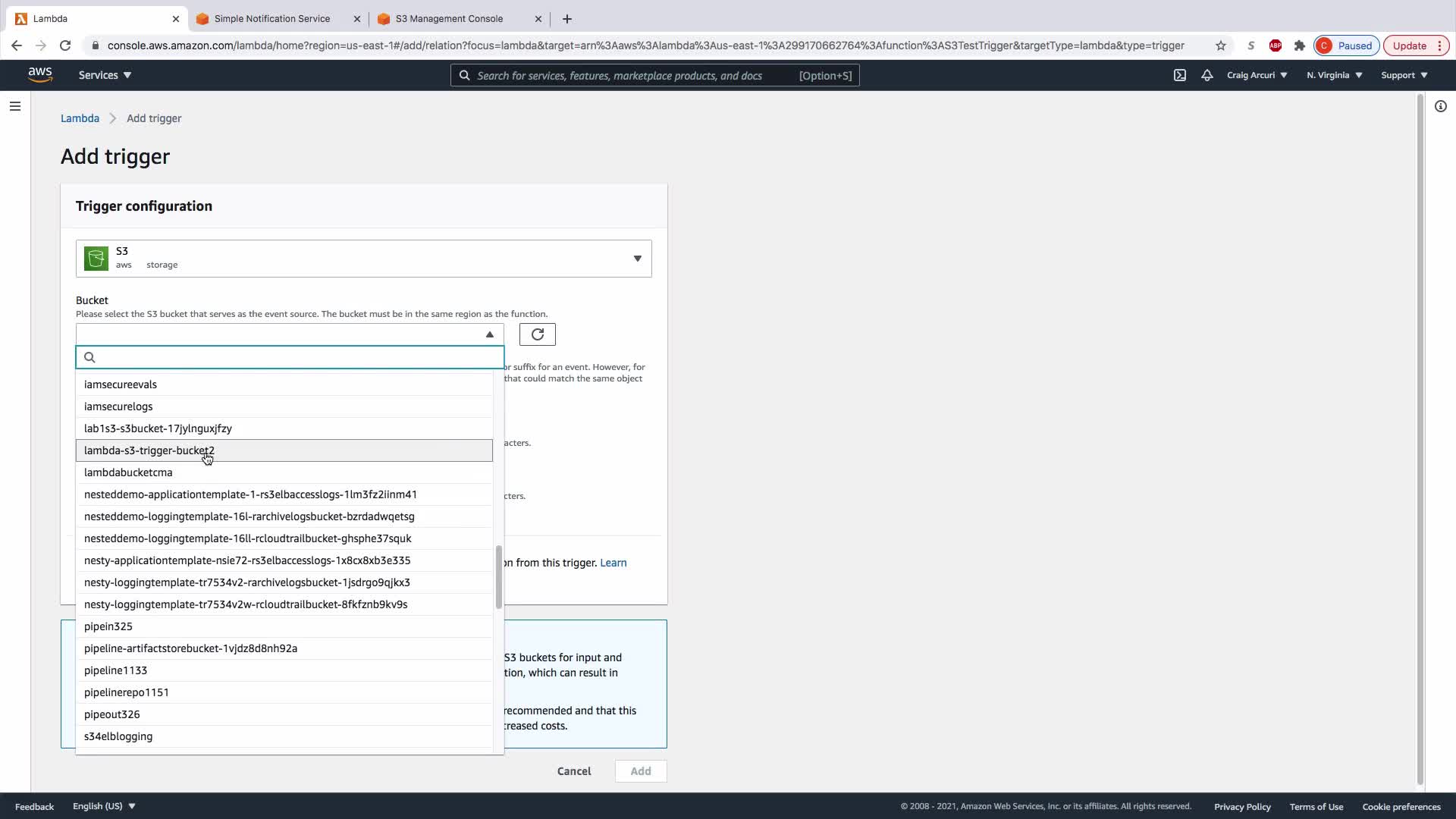This screenshot has width=1456, height=819.
Task: Open the Services menu
Action: 105,75
